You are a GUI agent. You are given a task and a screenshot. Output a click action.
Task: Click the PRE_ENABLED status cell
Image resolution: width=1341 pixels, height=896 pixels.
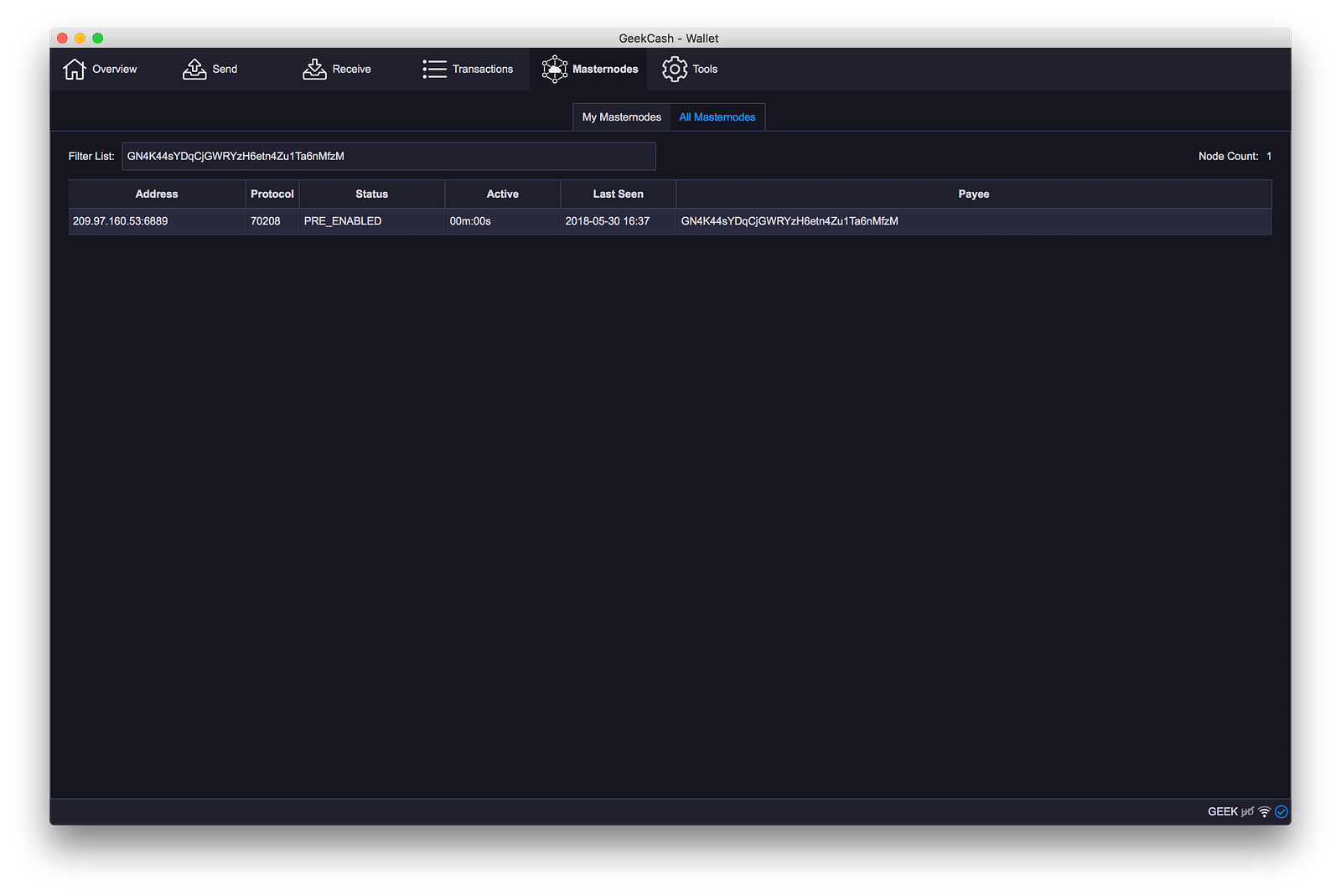(x=372, y=221)
